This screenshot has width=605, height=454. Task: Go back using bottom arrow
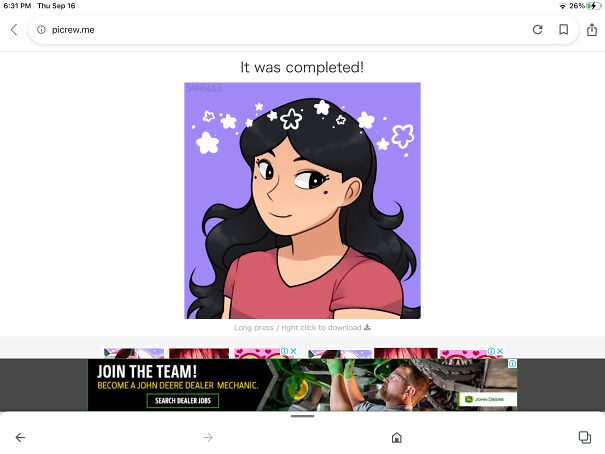click(20, 437)
